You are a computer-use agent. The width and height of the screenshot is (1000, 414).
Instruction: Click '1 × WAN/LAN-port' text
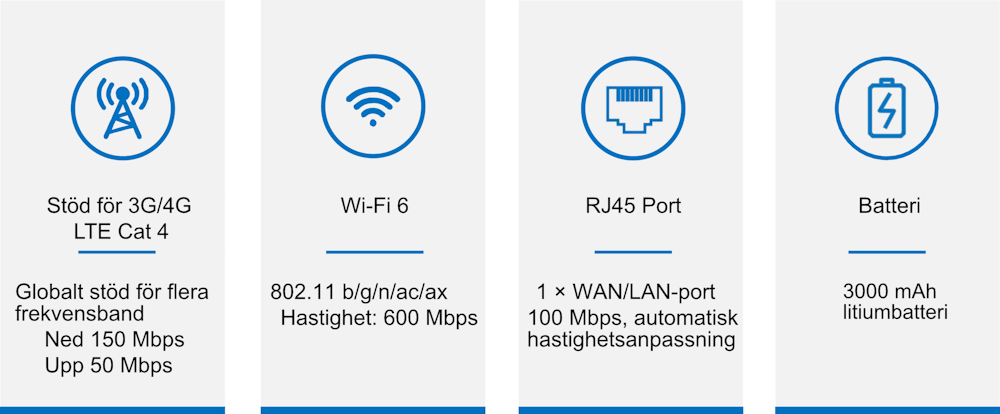coord(625,292)
